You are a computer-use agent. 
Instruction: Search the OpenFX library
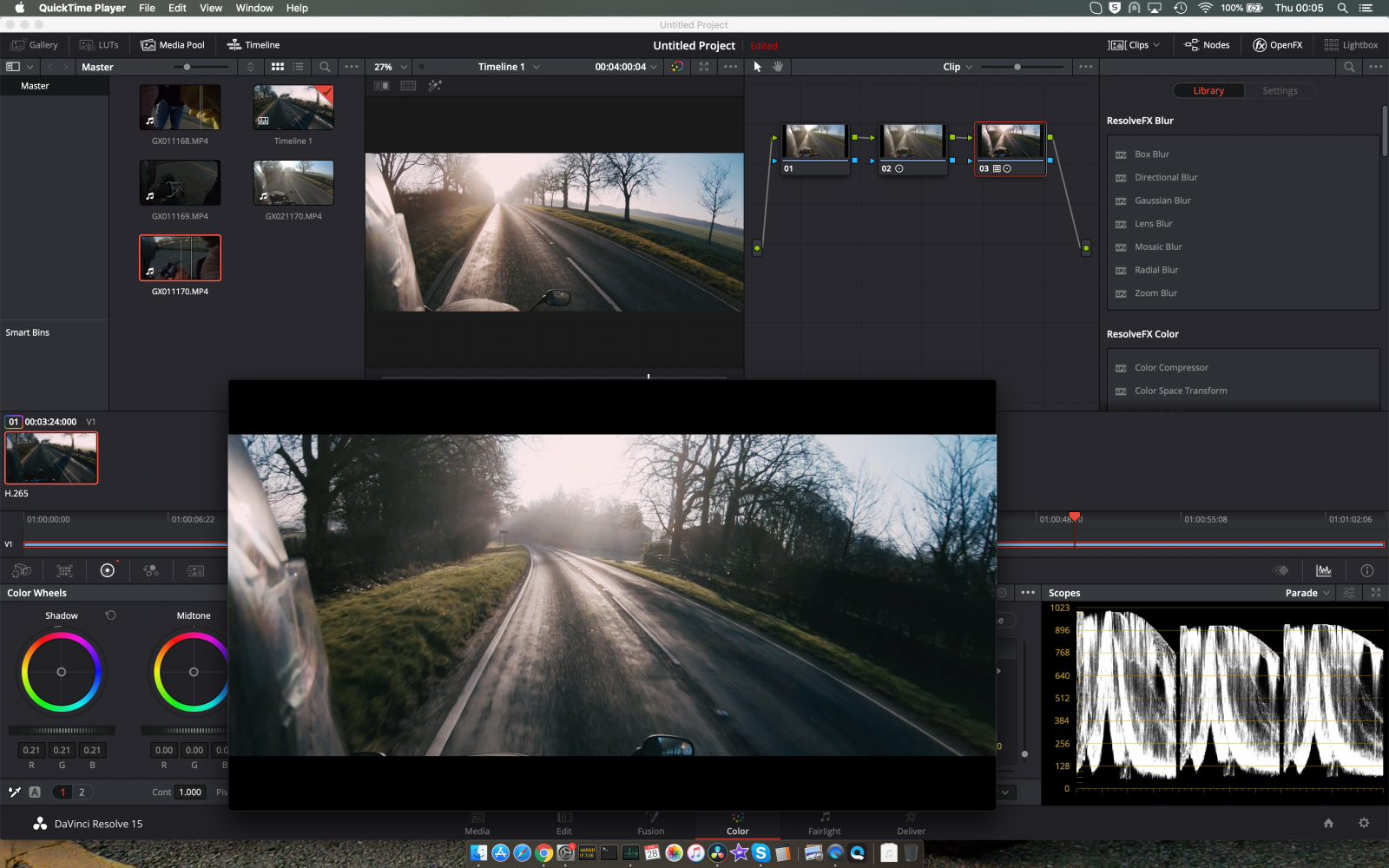[x=1349, y=67]
